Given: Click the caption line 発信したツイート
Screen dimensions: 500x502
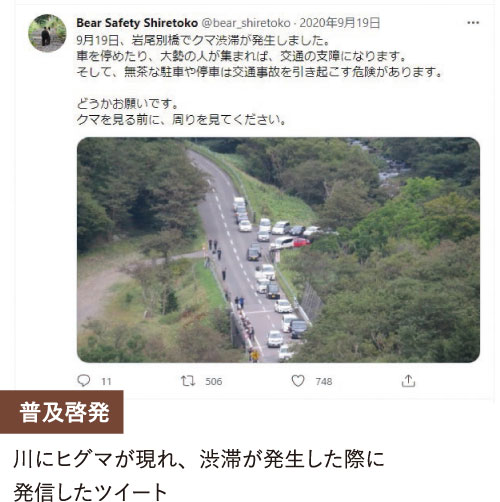Looking at the screenshot, I should pyautogui.click(x=90, y=491).
